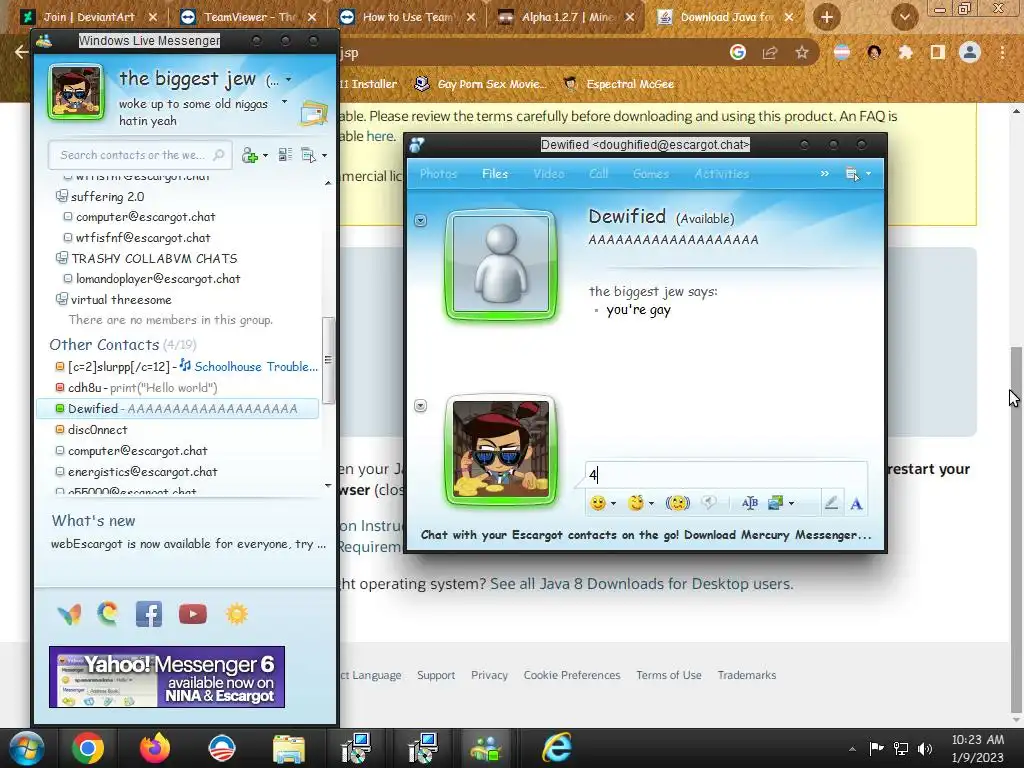Open Internet Explorer from the taskbar
Image resolution: width=1024 pixels, height=768 pixels.
(x=556, y=748)
